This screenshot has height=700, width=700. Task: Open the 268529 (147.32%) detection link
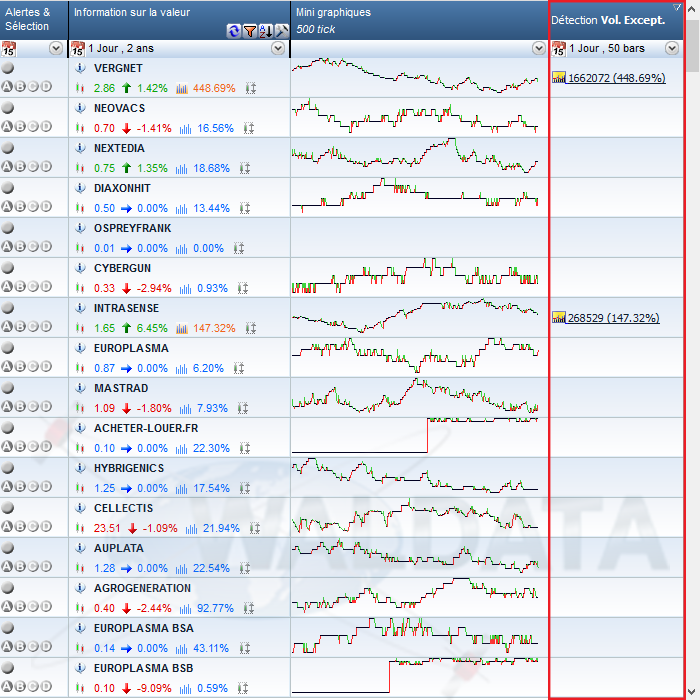613,318
